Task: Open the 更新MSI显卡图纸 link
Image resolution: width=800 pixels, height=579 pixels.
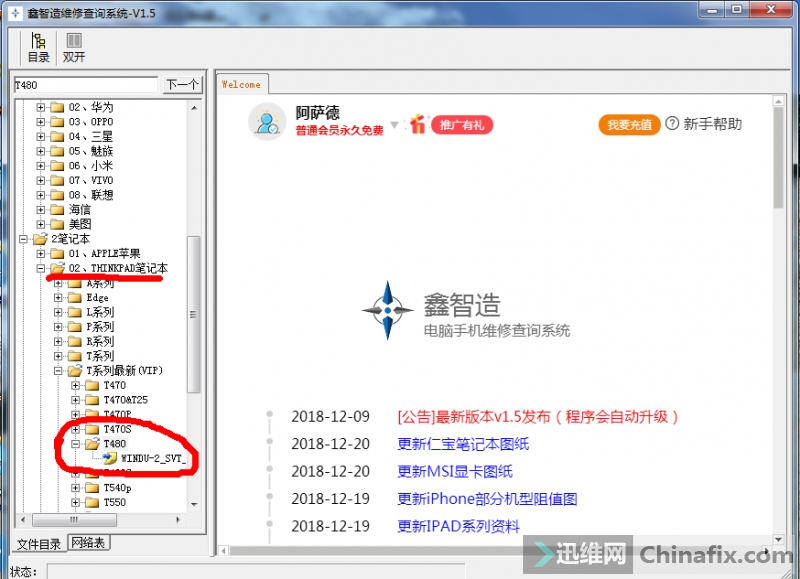Action: [x=455, y=471]
